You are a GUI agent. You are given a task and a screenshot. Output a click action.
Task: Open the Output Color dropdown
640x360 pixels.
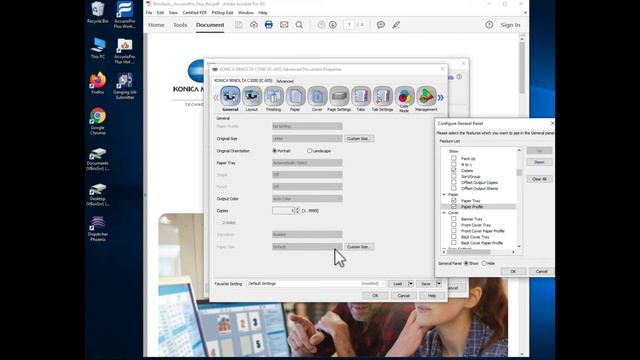pos(307,199)
